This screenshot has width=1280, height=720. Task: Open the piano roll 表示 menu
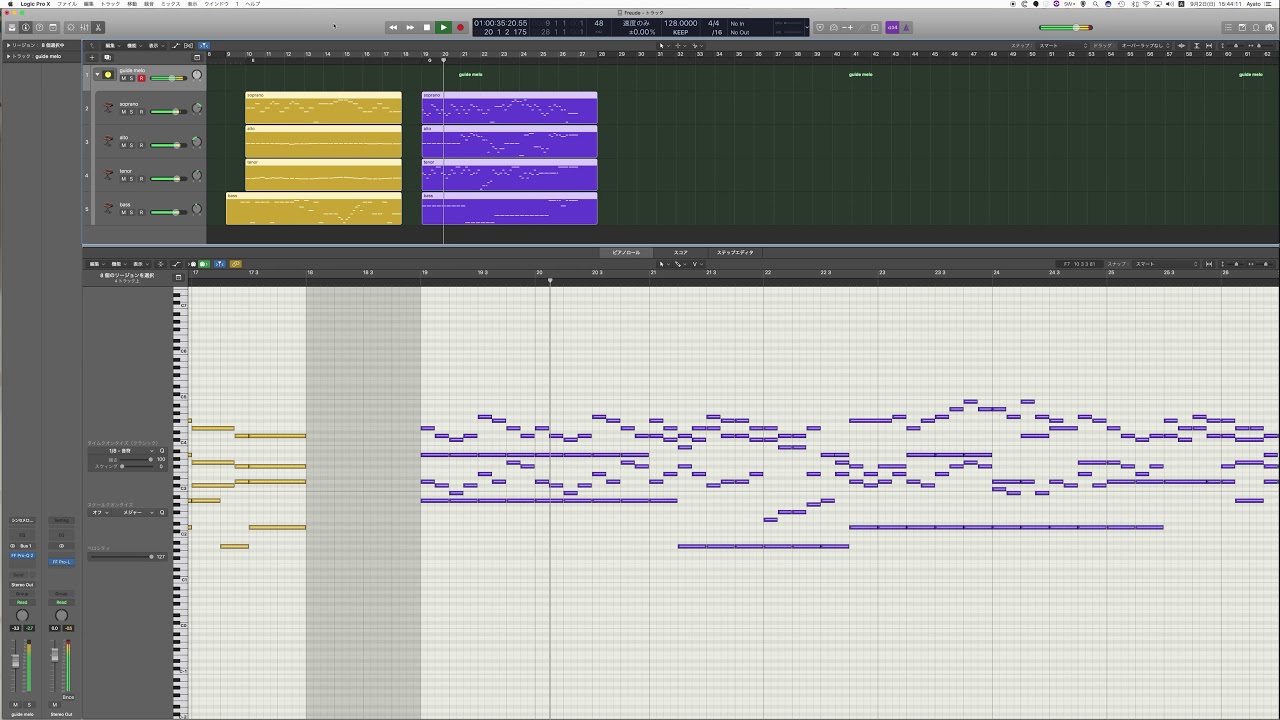[140, 264]
